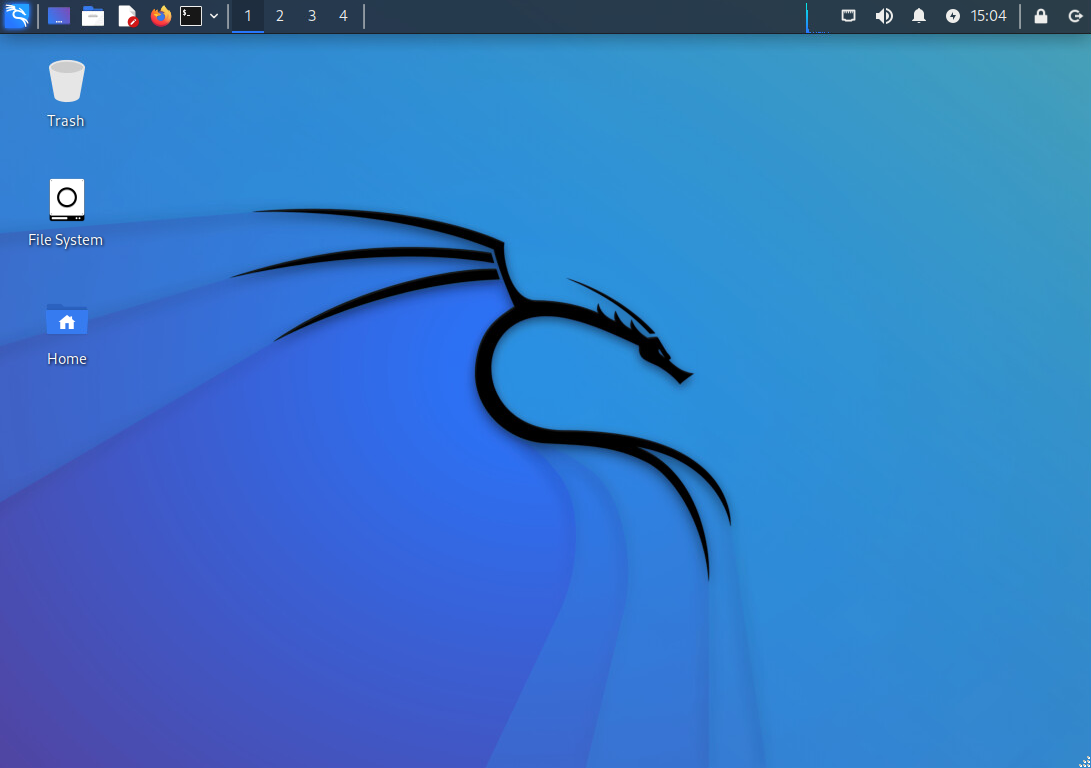1091x768 pixels.
Task: Open the terminal emulator launcher
Action: [x=191, y=15]
